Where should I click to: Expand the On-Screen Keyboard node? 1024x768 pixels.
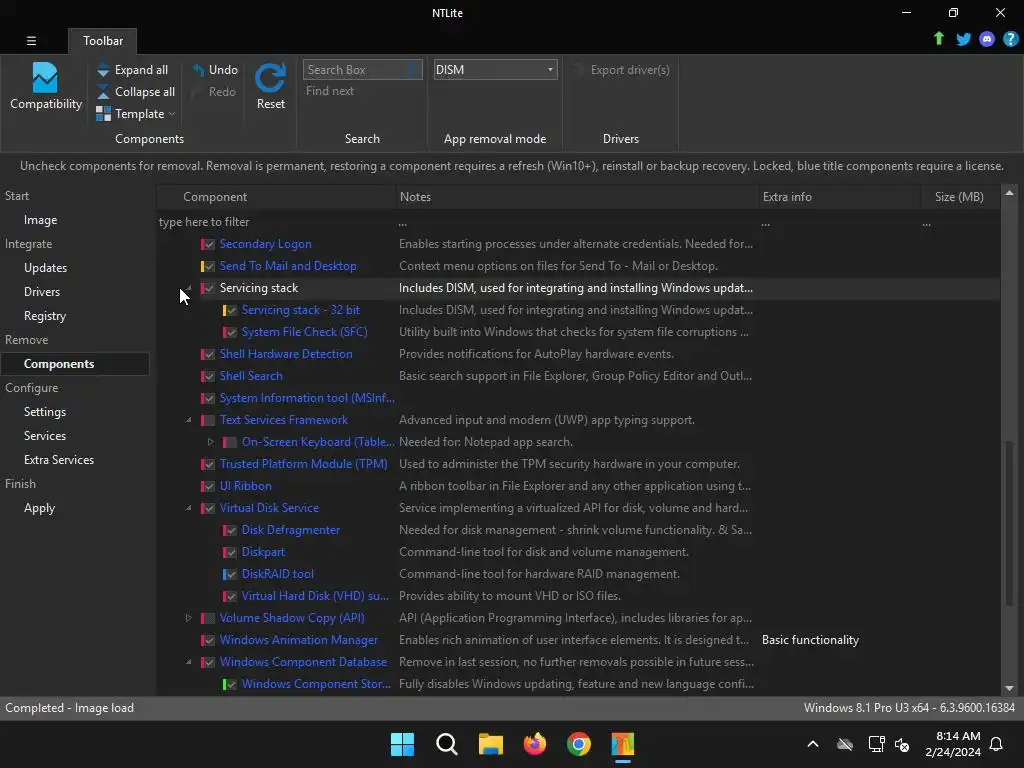pyautogui.click(x=210, y=442)
